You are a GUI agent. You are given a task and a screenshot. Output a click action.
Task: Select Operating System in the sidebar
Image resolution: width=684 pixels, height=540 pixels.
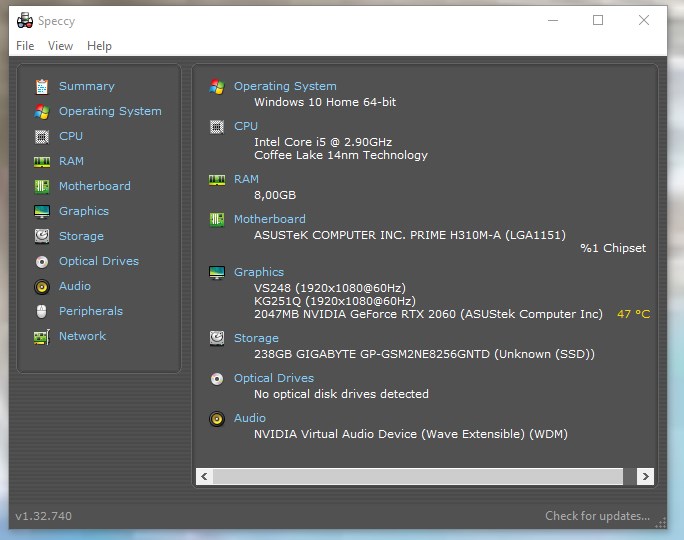(110, 111)
